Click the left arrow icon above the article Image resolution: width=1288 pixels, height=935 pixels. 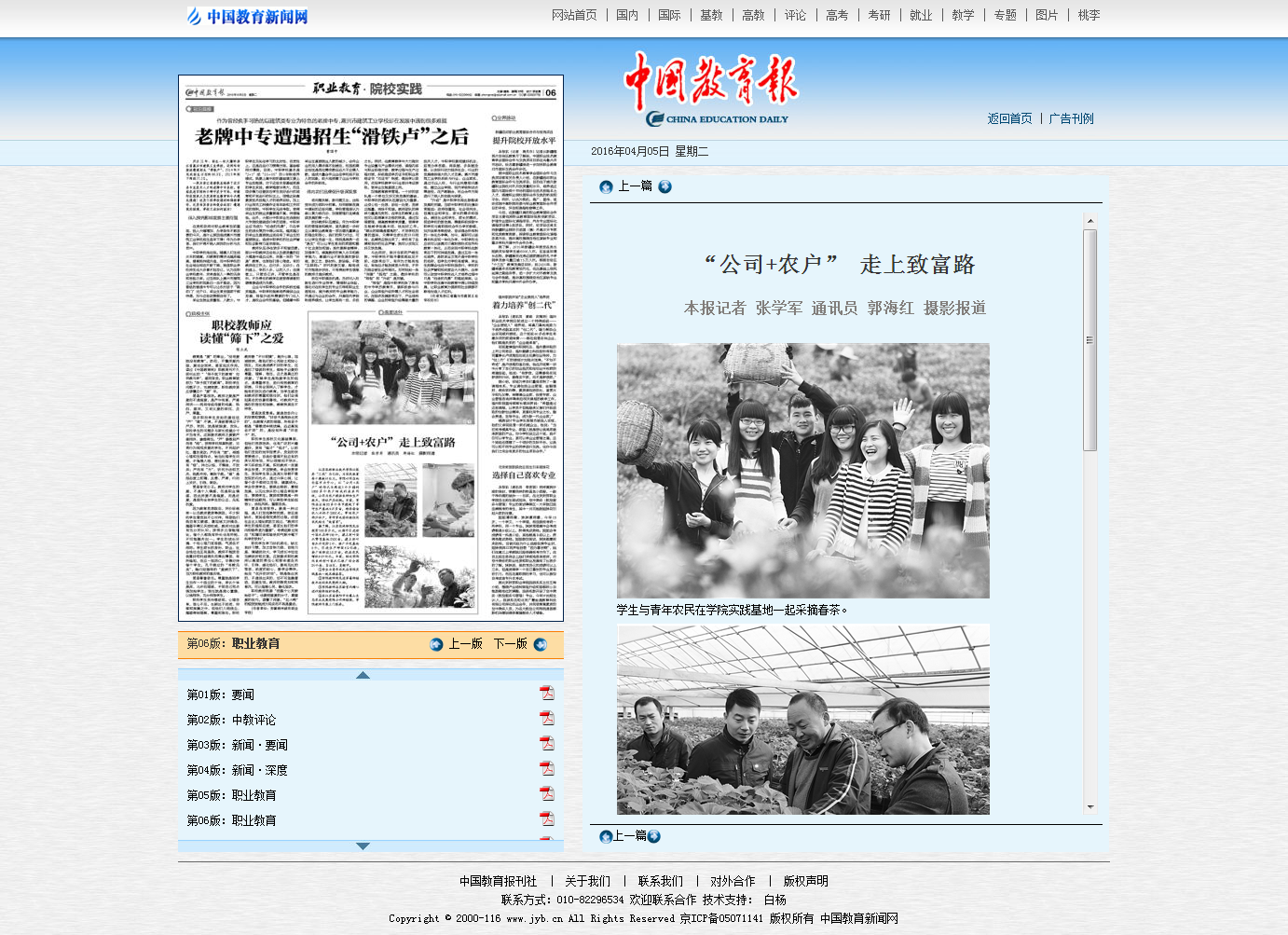pyautogui.click(x=606, y=186)
